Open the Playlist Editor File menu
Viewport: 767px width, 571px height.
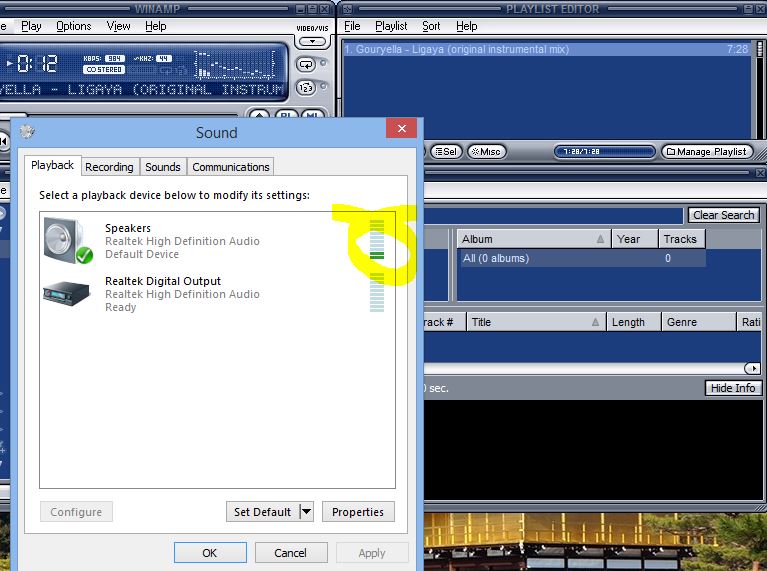click(x=352, y=26)
